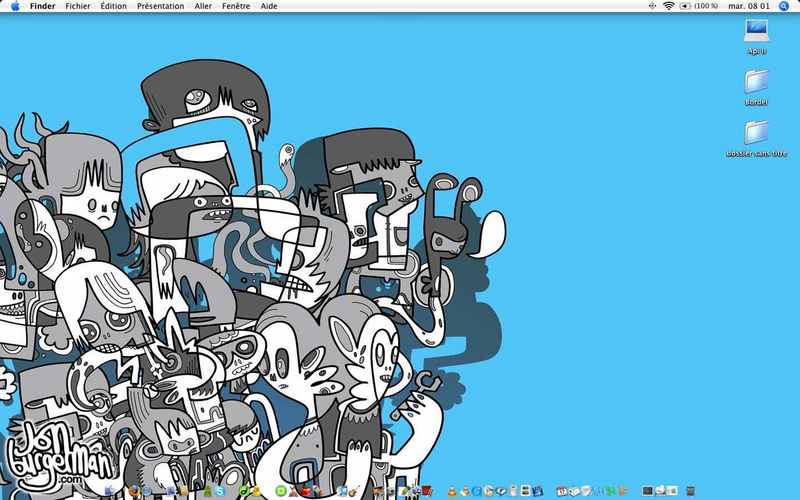Click the Finder application menu
The height and width of the screenshot is (500, 800).
[x=42, y=6]
